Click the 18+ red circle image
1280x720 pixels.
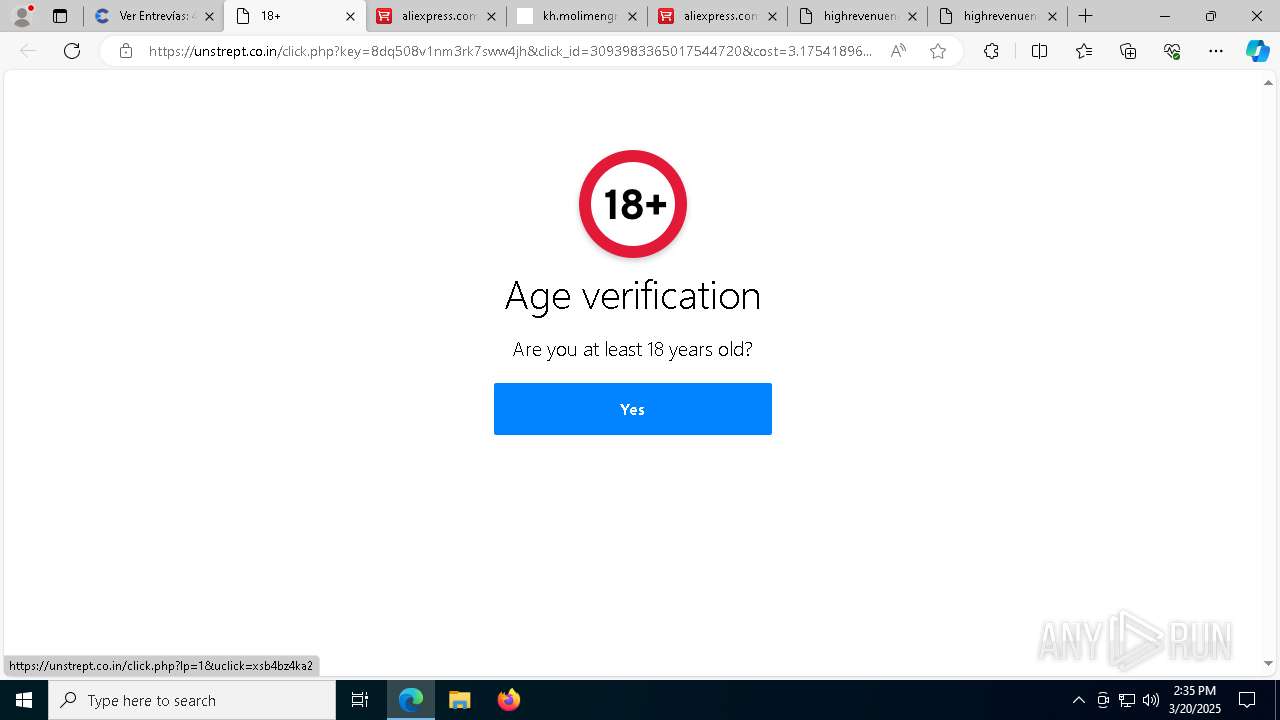[x=633, y=204]
